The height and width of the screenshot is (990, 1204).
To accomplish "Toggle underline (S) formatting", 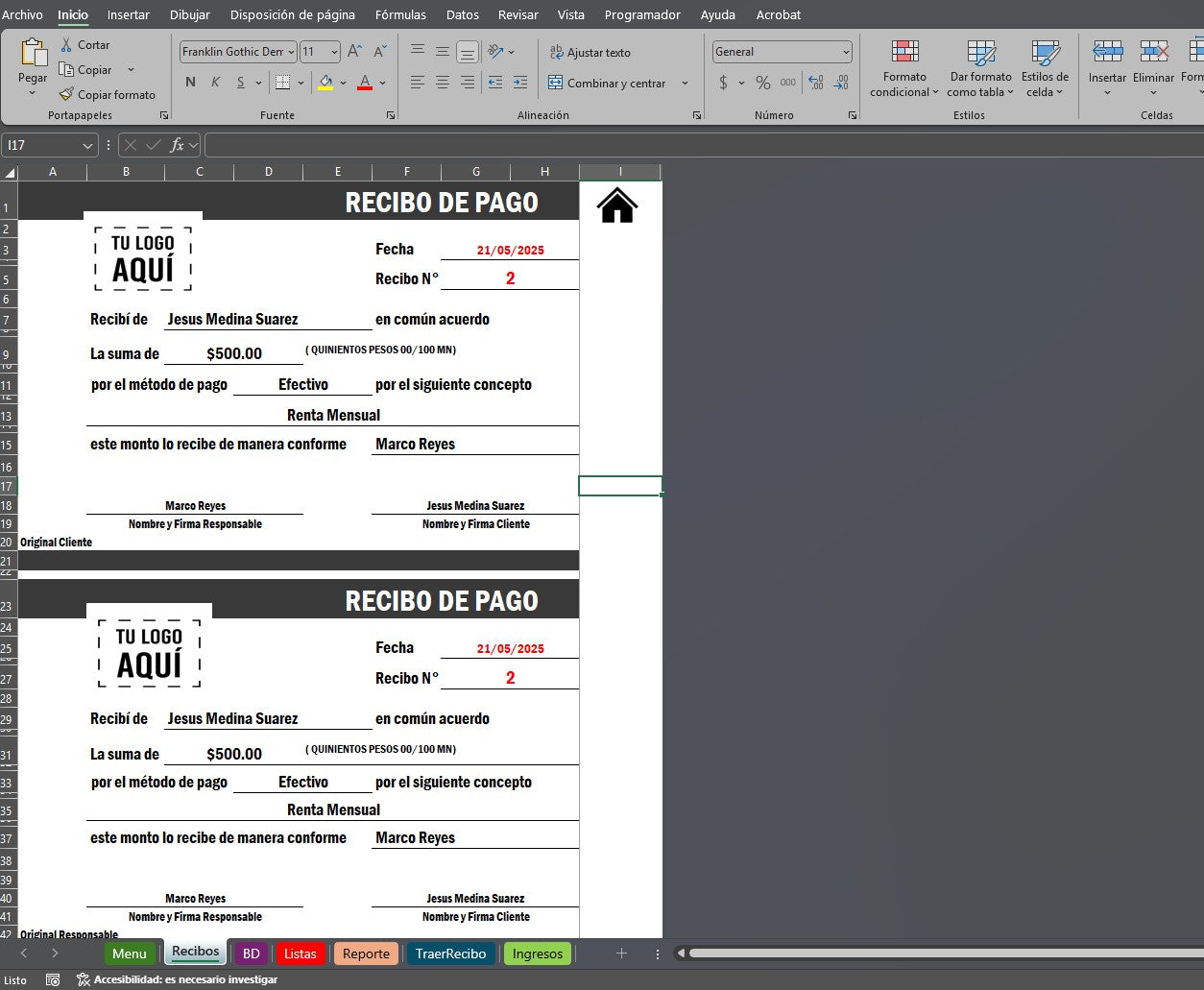I will click(241, 83).
